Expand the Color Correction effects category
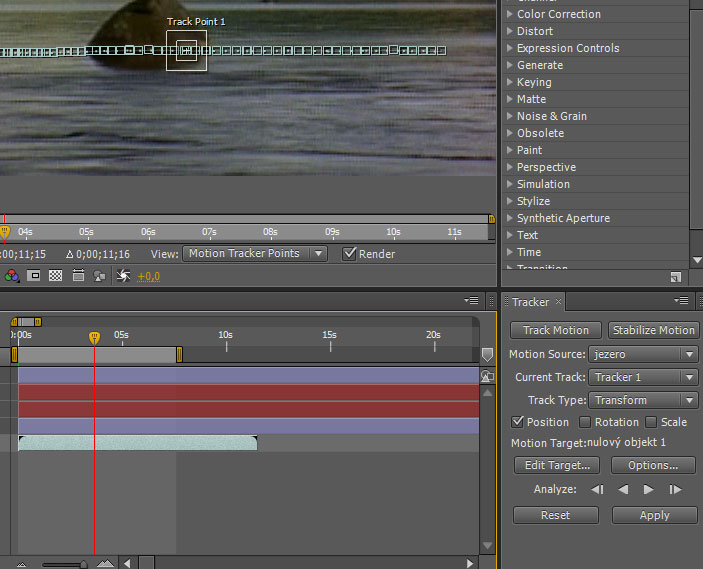 click(x=509, y=14)
